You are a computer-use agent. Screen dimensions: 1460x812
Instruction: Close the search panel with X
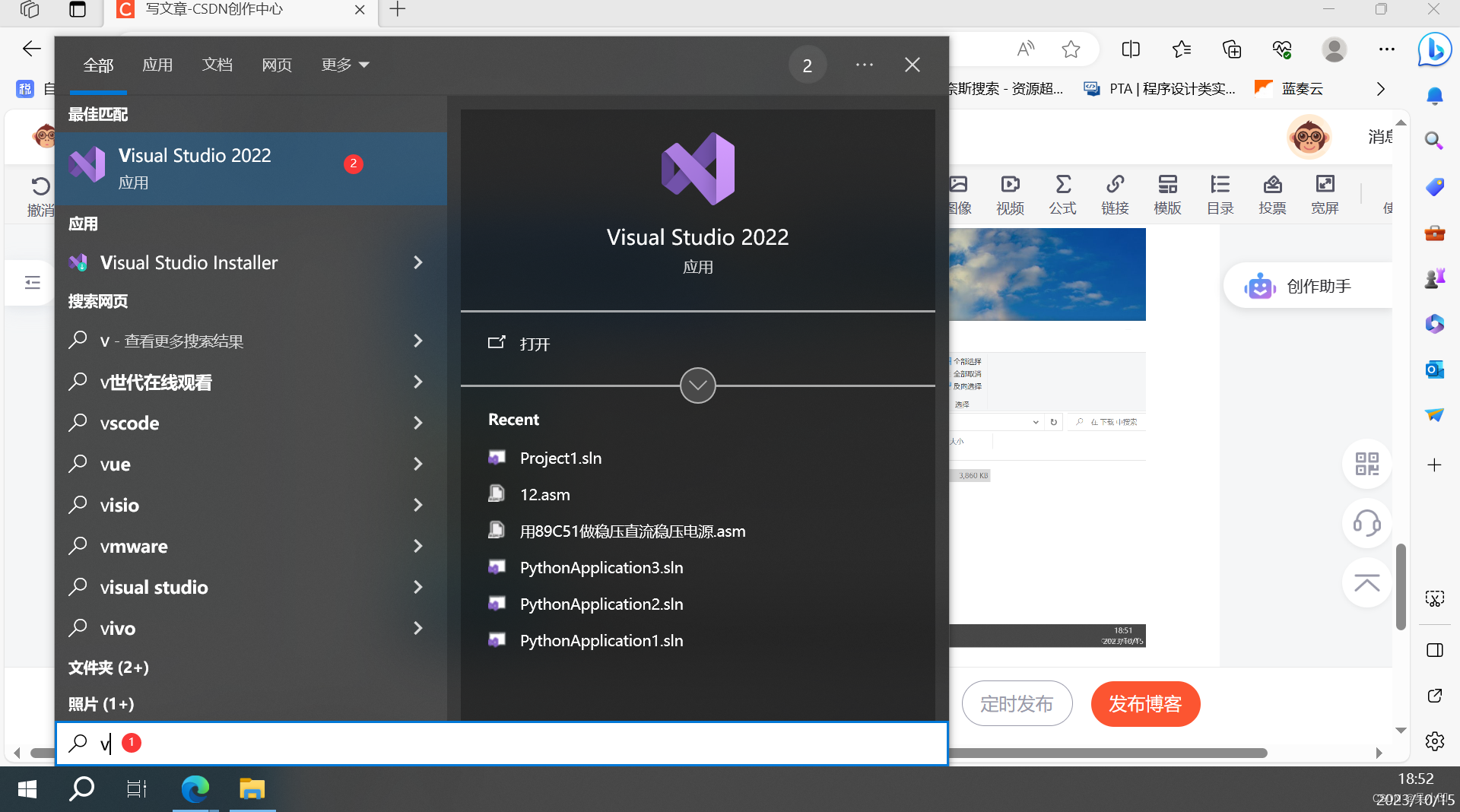pos(912,65)
